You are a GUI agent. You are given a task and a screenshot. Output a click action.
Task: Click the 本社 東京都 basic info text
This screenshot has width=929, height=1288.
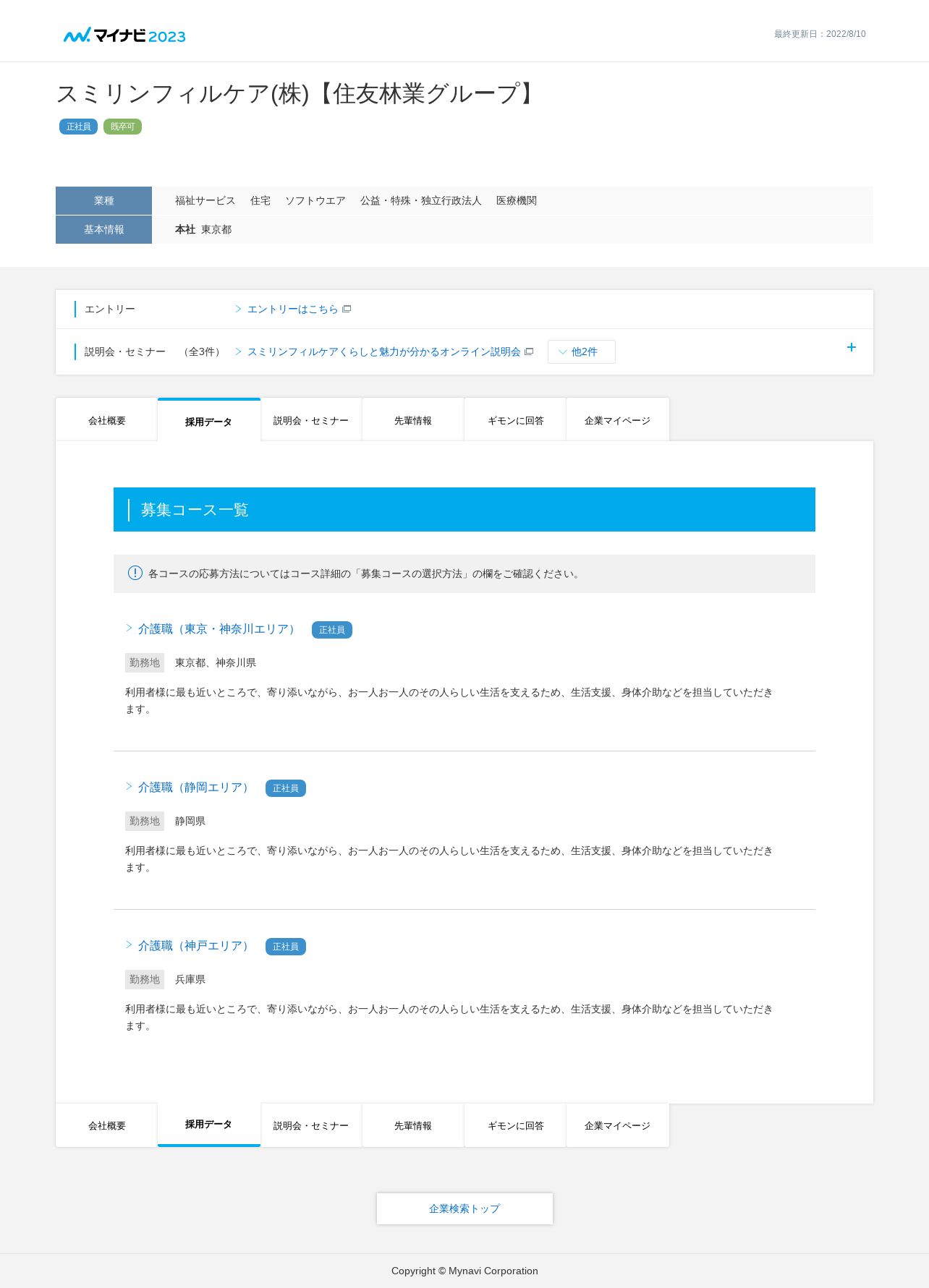(x=203, y=229)
